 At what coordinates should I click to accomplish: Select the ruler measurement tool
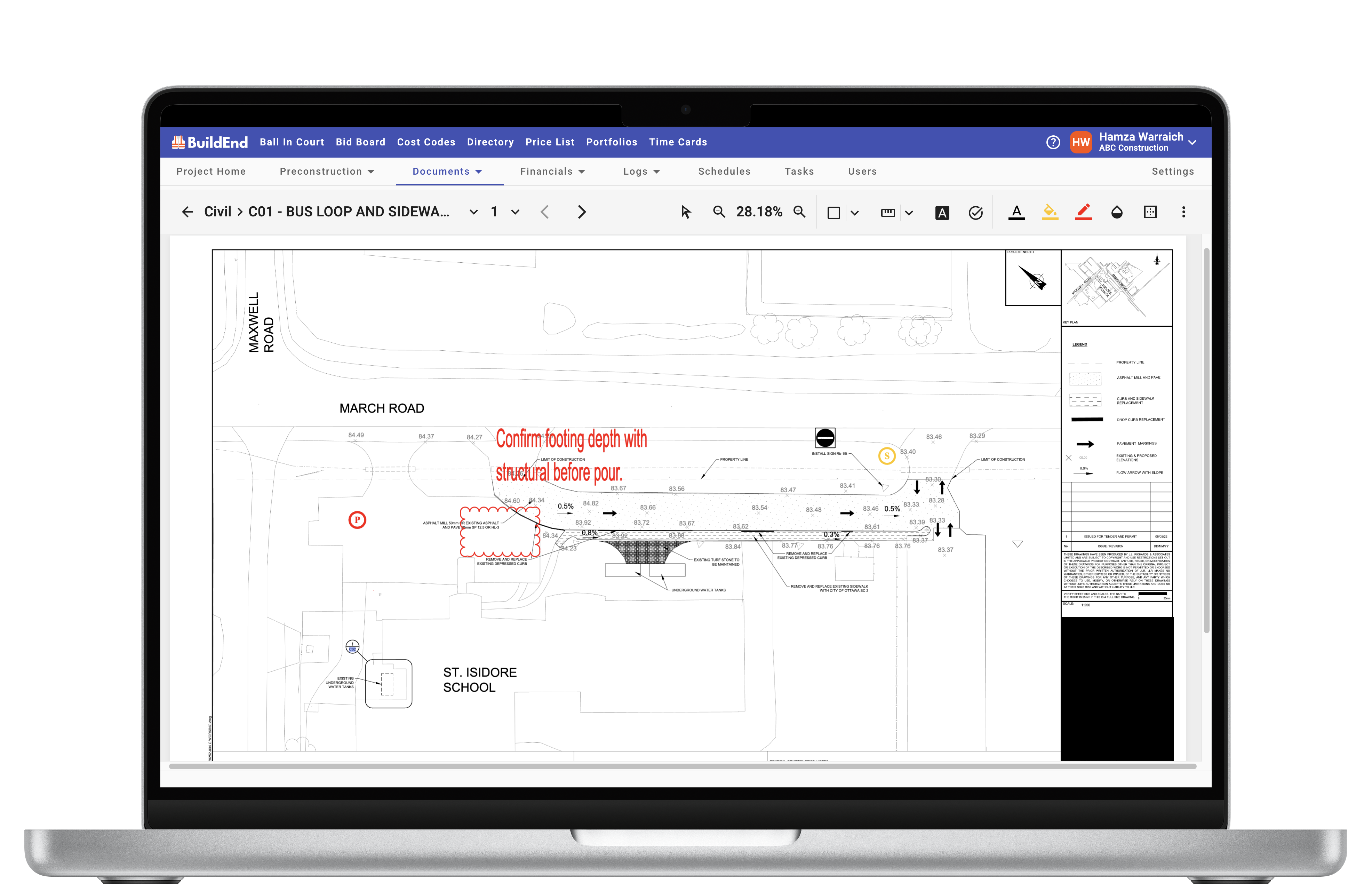point(888,213)
